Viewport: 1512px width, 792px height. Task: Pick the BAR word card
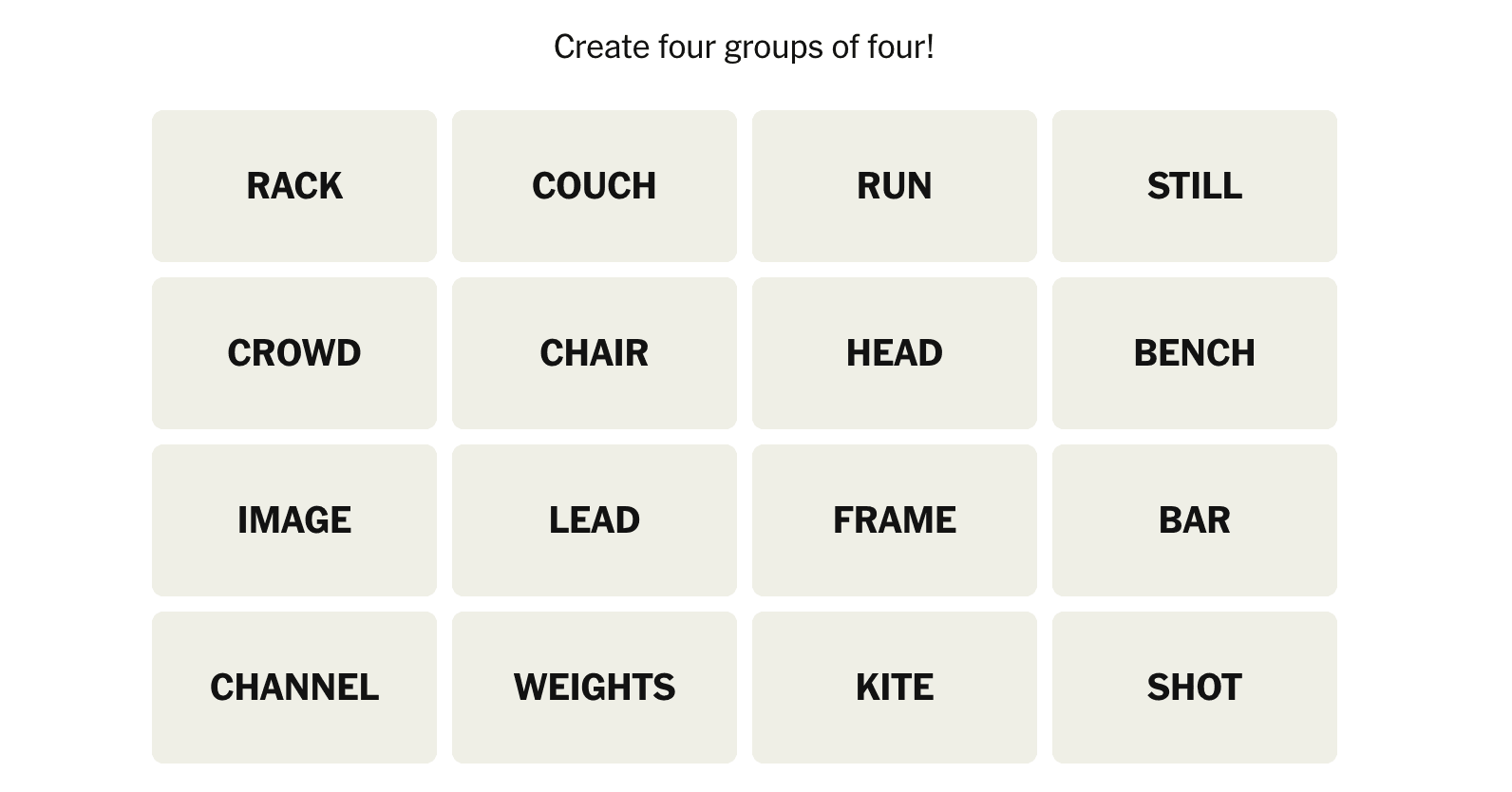[x=1195, y=520]
